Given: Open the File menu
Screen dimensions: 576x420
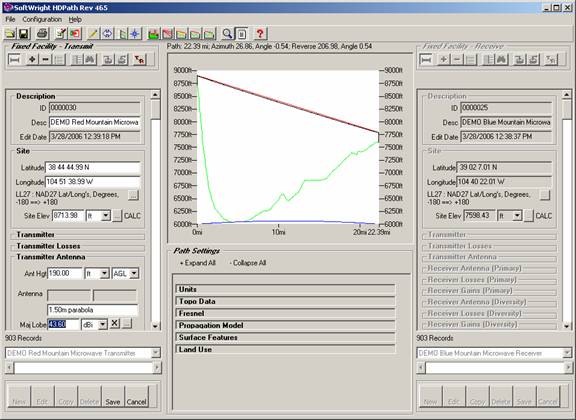Looking at the screenshot, I should [x=10, y=19].
